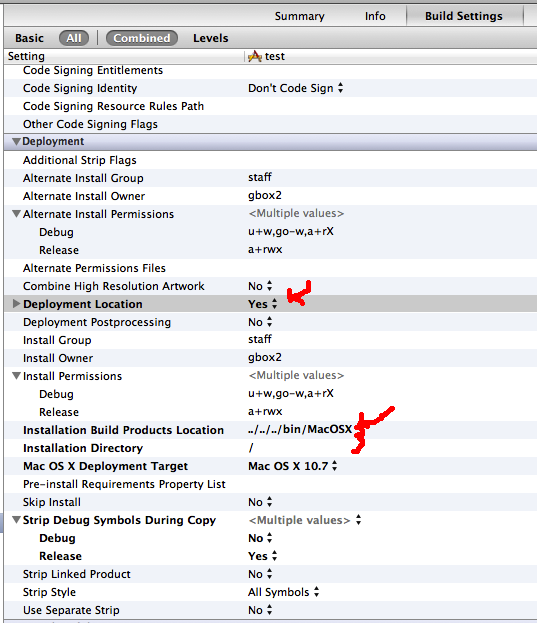The width and height of the screenshot is (537, 623).
Task: Select the Install Owner setting label
Action: pos(58,358)
